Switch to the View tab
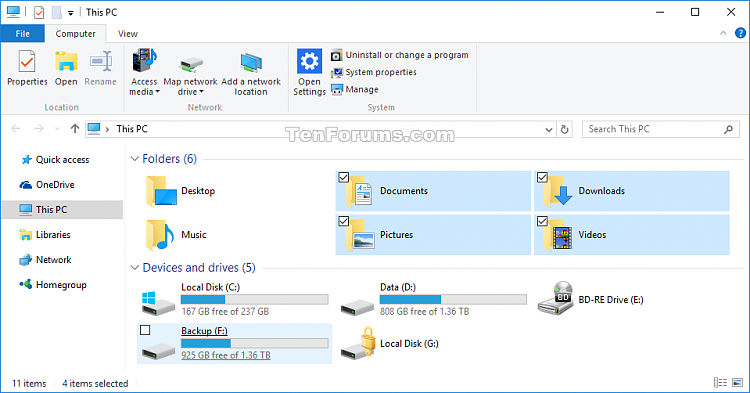Screen dimensions: 750x393 click(128, 33)
